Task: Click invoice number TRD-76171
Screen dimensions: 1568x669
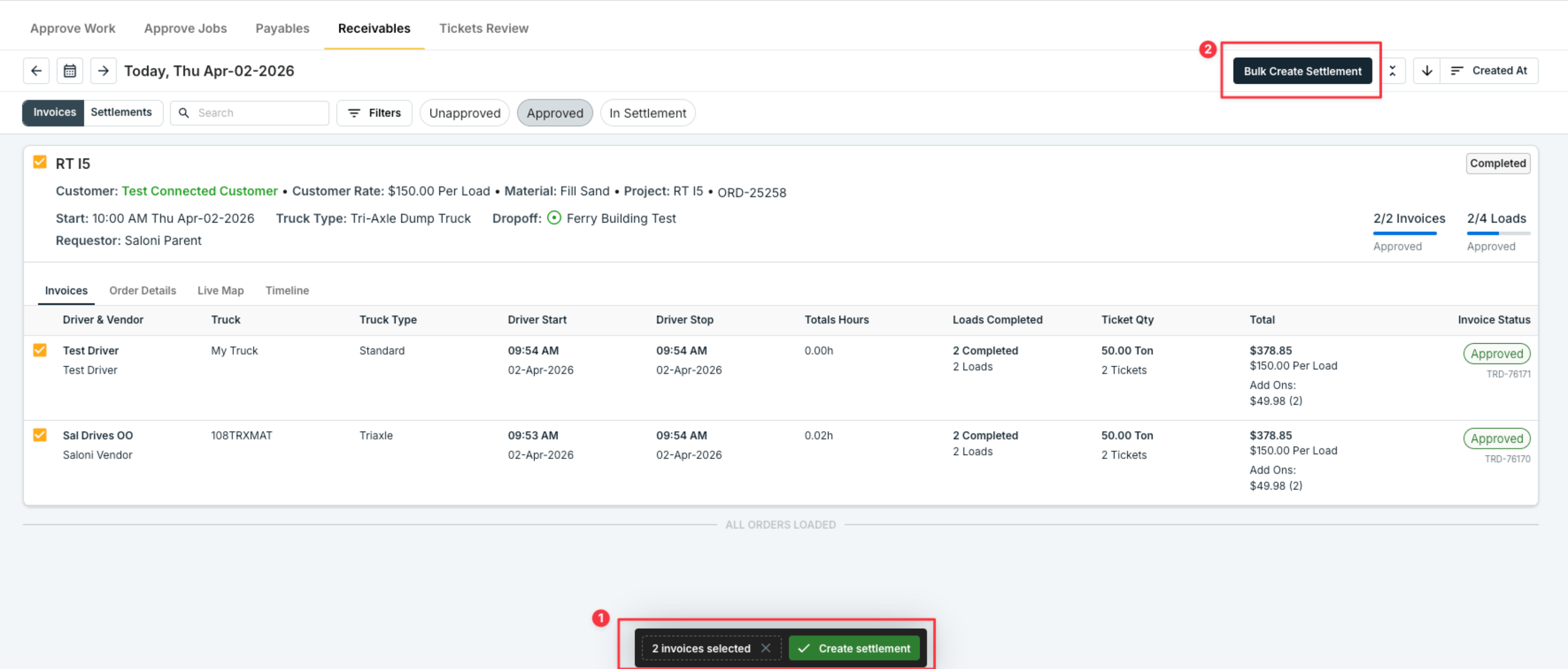Action: coord(1508,373)
